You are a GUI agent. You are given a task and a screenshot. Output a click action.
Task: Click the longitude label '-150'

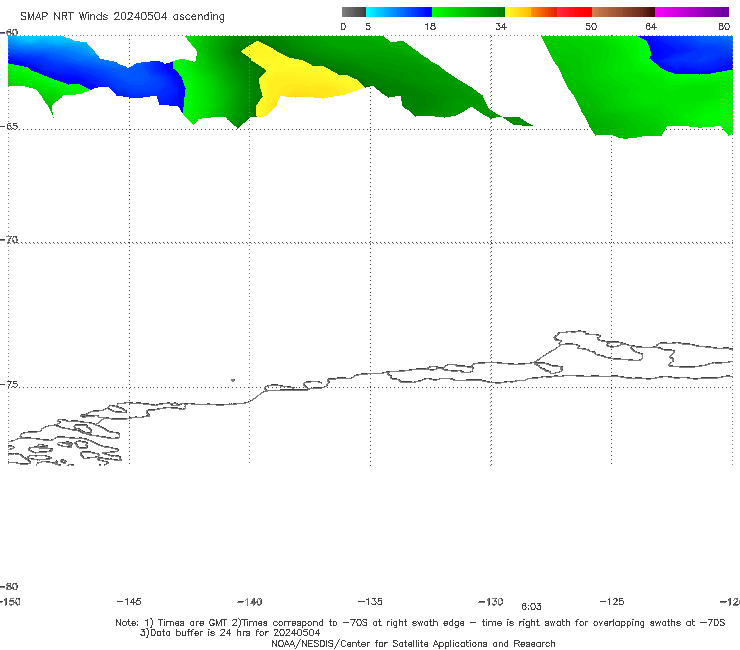tap(10, 601)
